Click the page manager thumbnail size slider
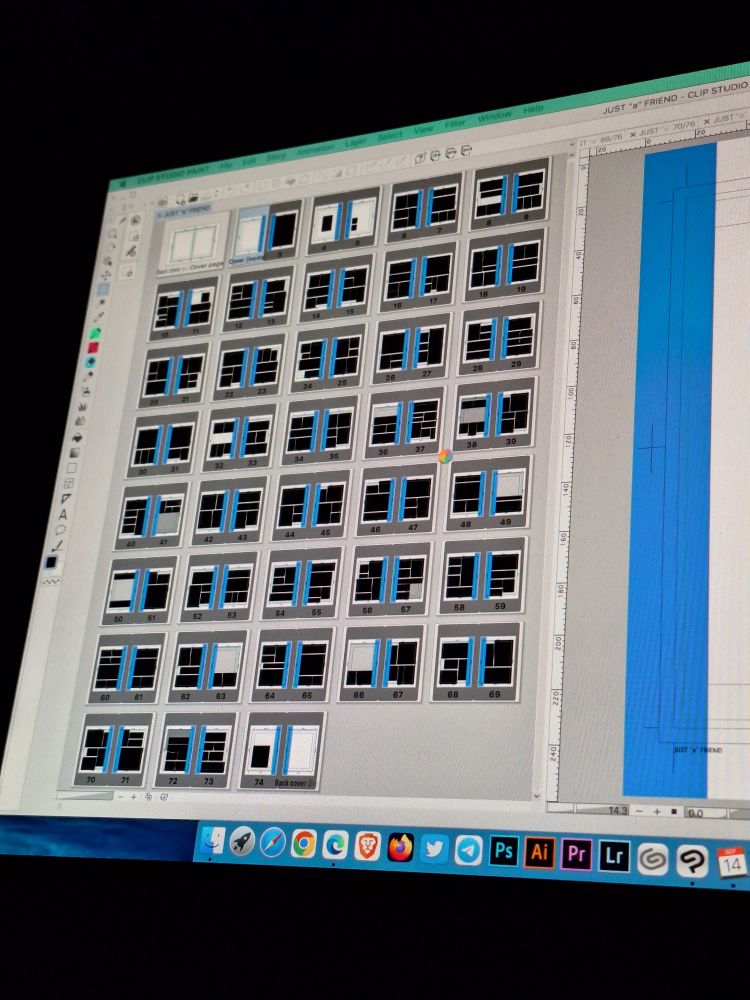The height and width of the screenshot is (1000, 750). coord(84,795)
